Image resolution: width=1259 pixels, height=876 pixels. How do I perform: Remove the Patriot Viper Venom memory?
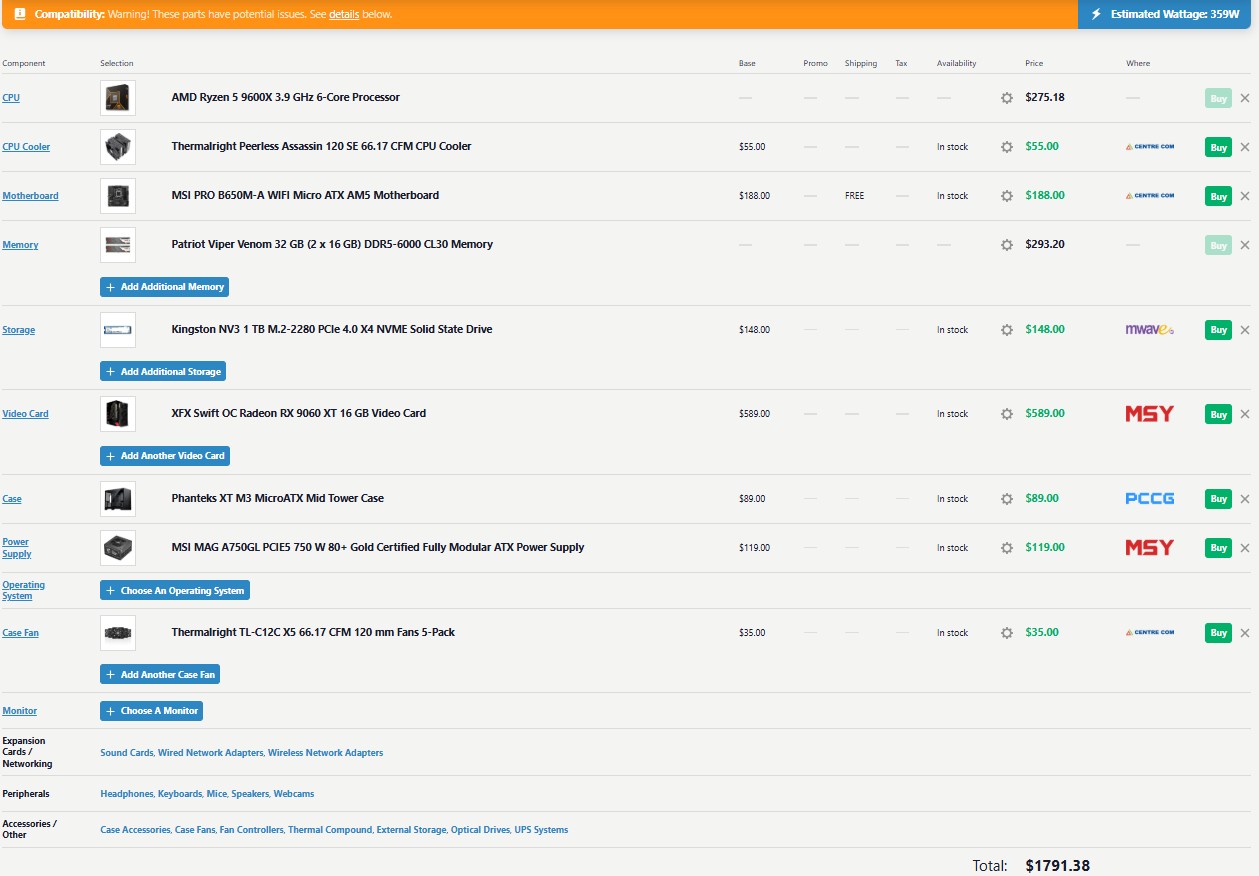1245,245
